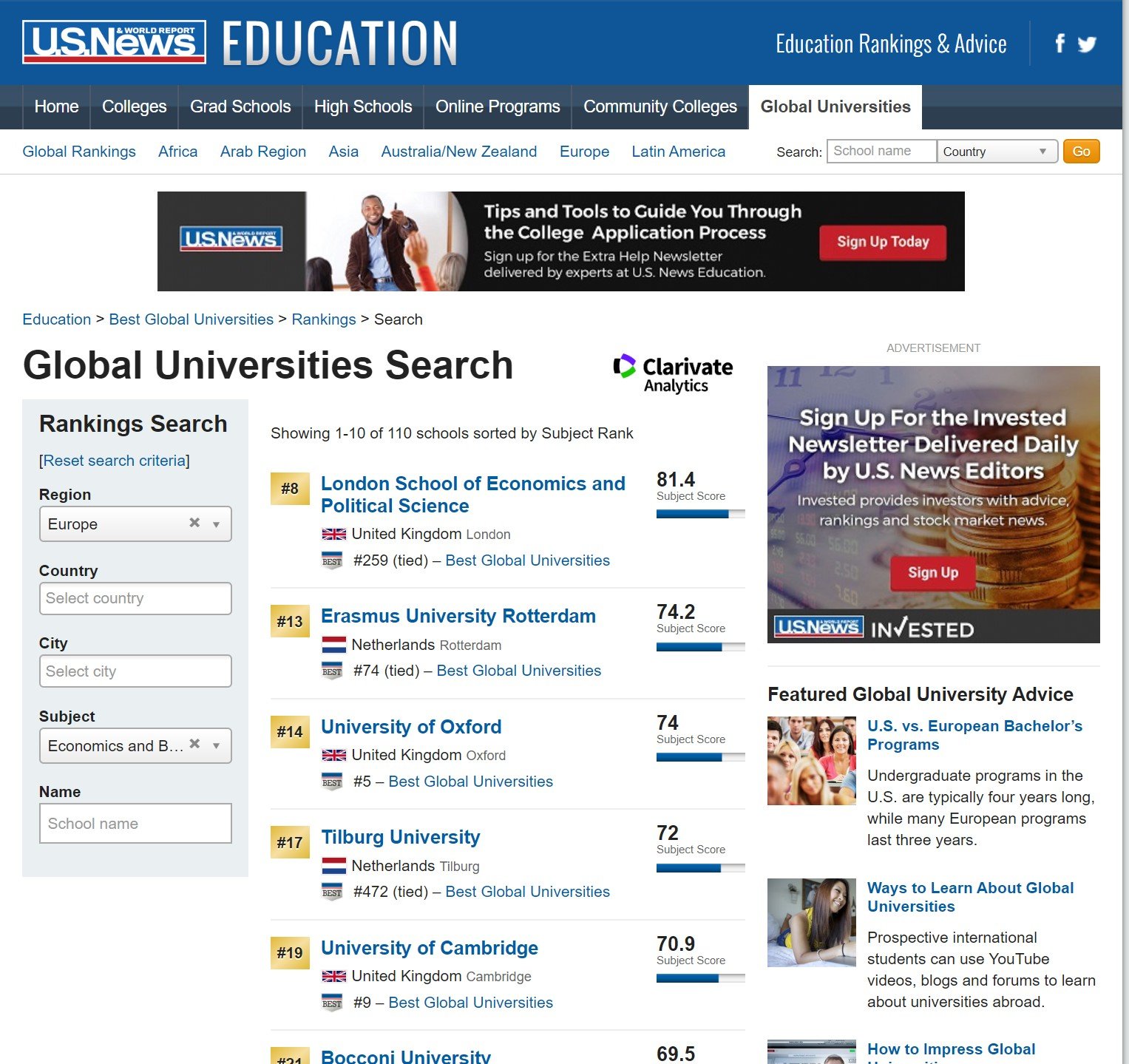Viewport: 1129px width, 1064px height.
Task: Click the Sign Up Today banner button
Action: tap(882, 242)
